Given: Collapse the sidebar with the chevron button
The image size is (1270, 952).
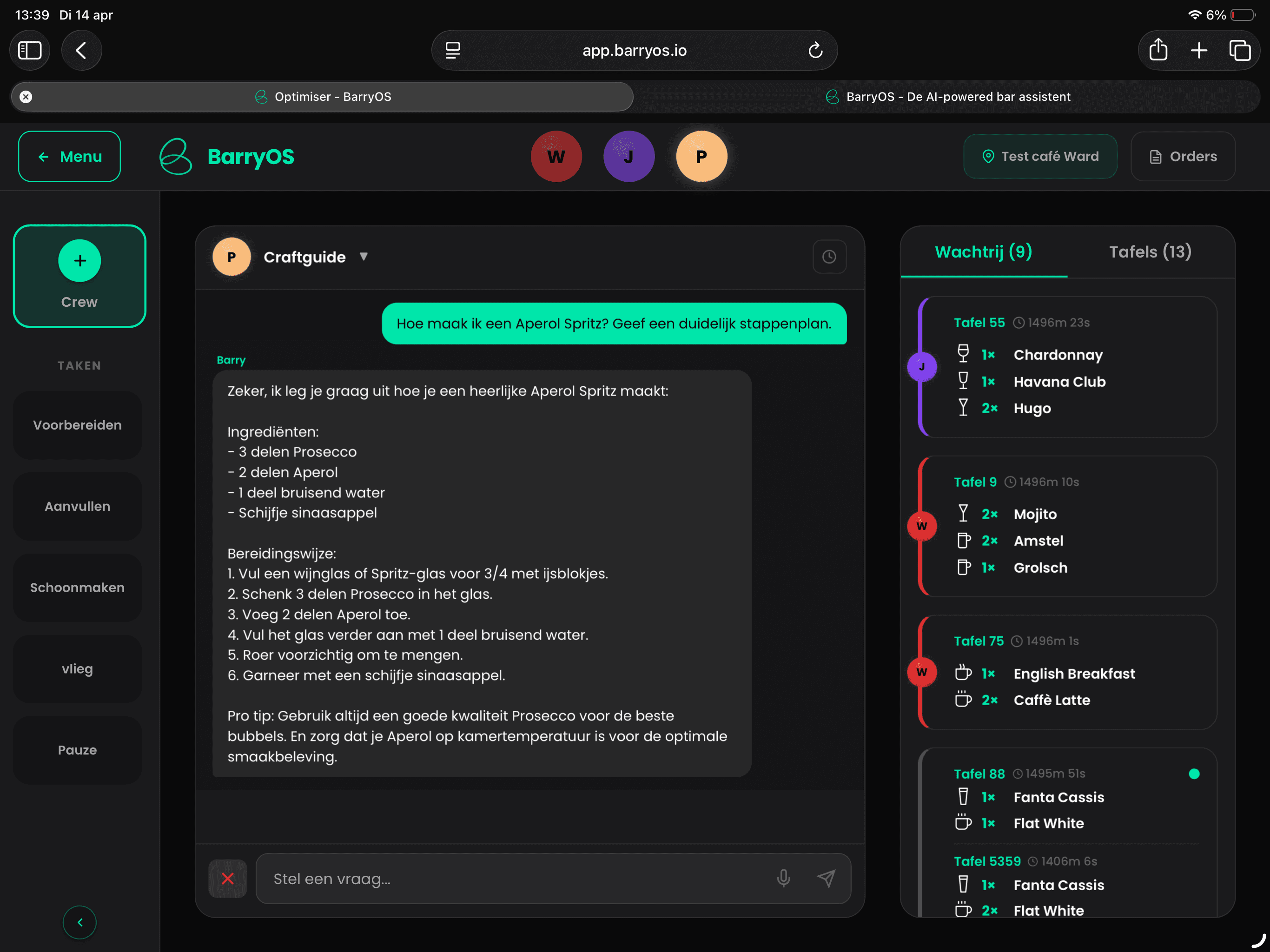Looking at the screenshot, I should click(x=79, y=922).
